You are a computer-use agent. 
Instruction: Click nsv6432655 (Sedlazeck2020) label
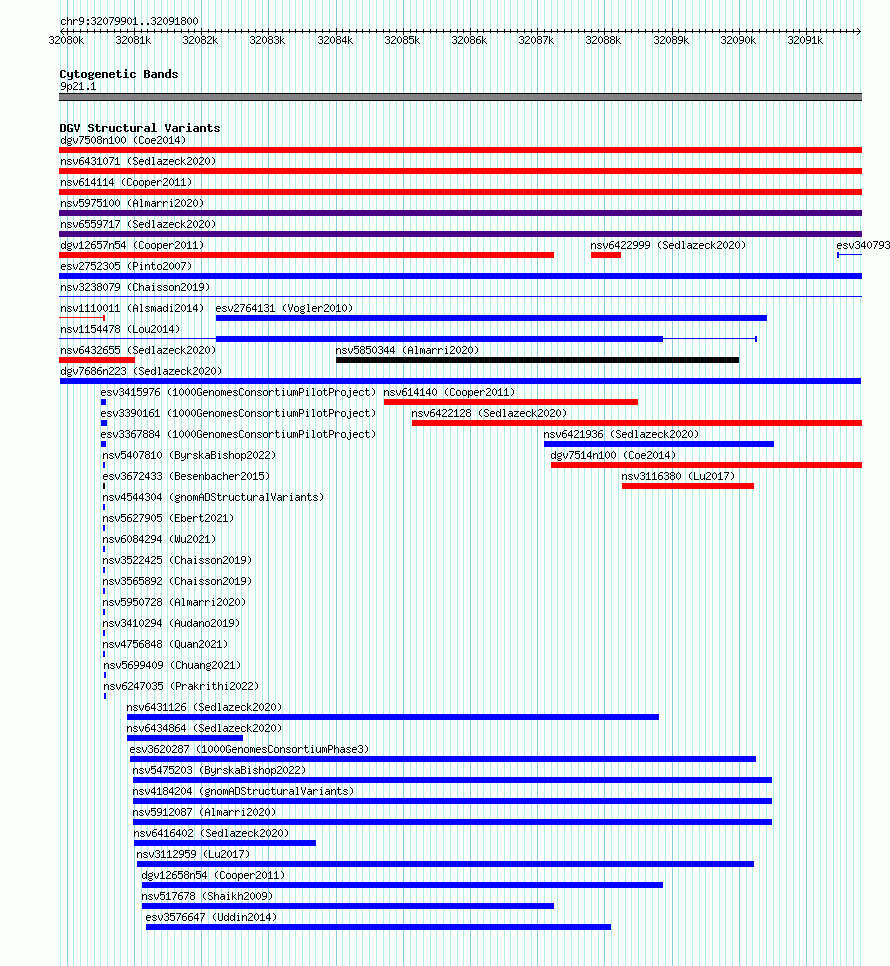[x=138, y=350]
